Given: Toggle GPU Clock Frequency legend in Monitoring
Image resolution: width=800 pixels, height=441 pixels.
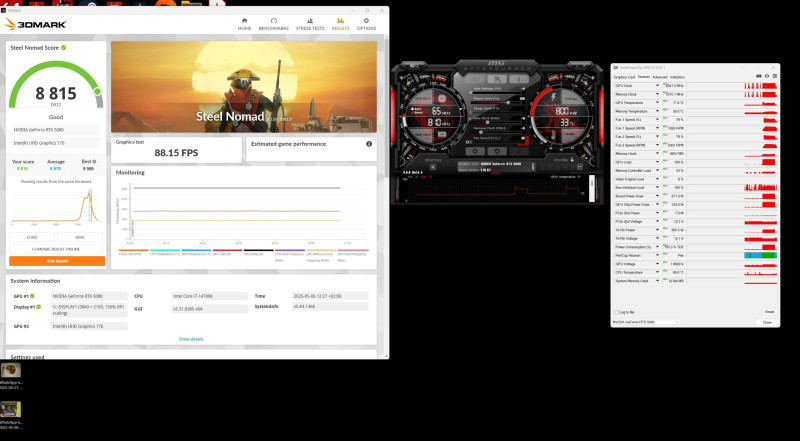Looking at the screenshot, I should coord(353,255).
